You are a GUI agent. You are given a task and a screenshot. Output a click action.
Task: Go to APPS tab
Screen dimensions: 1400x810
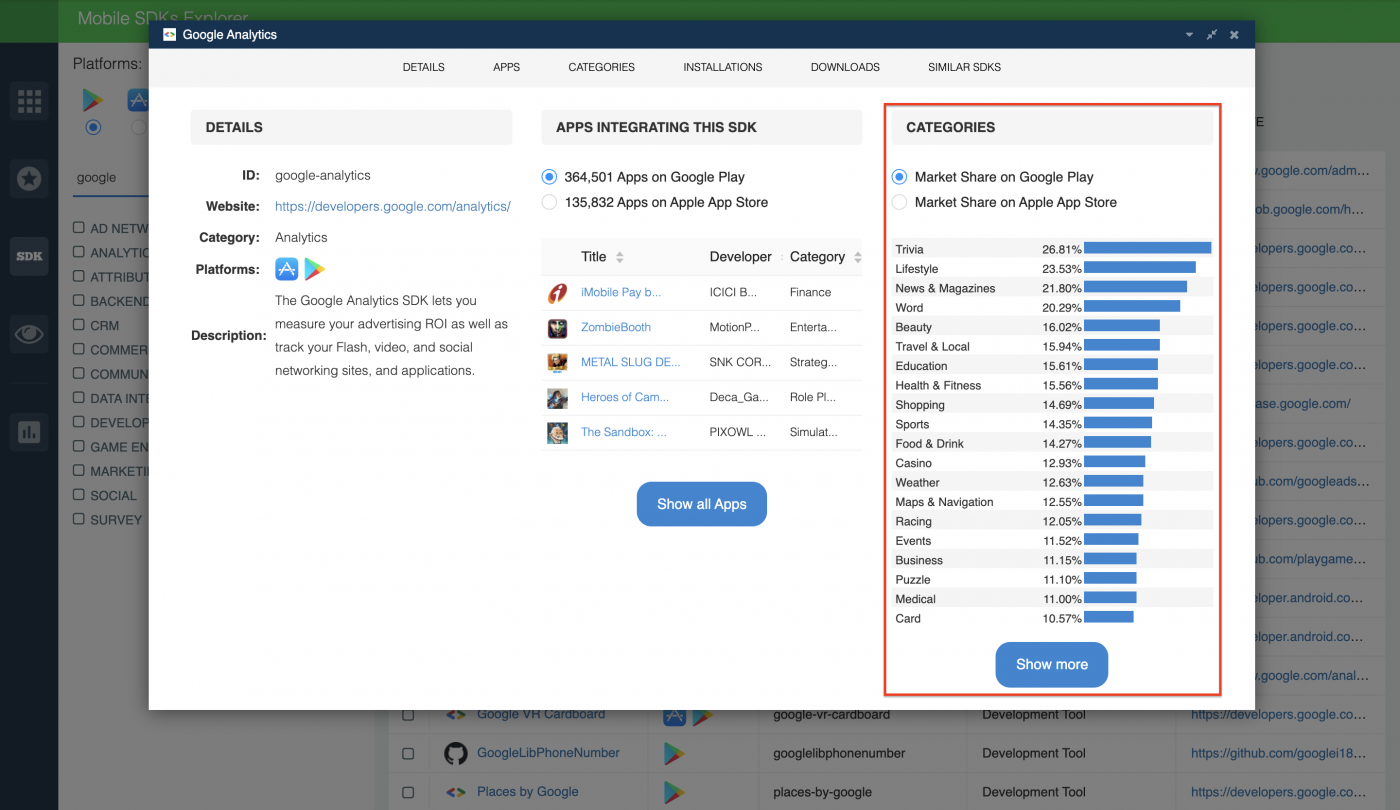[507, 67]
